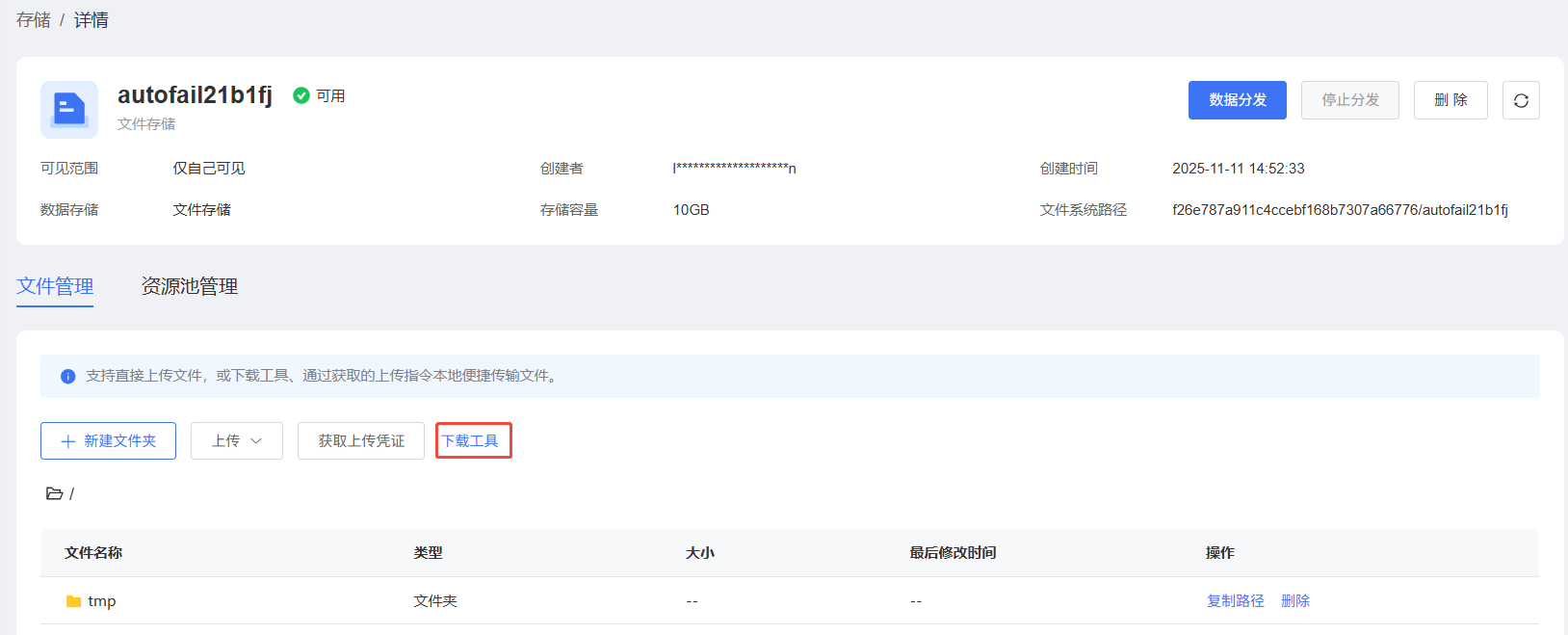This screenshot has width=1568, height=635.
Task: Click the green available status checkmark
Action: click(301, 95)
